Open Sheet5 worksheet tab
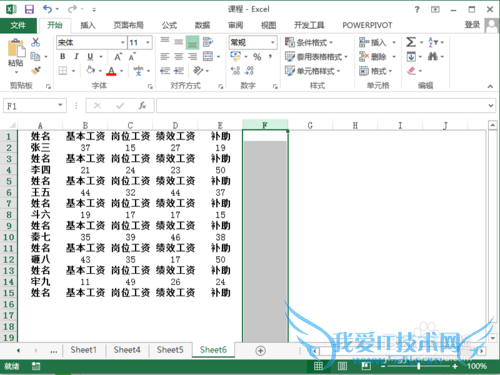This screenshot has height=375, width=500. coord(170,350)
